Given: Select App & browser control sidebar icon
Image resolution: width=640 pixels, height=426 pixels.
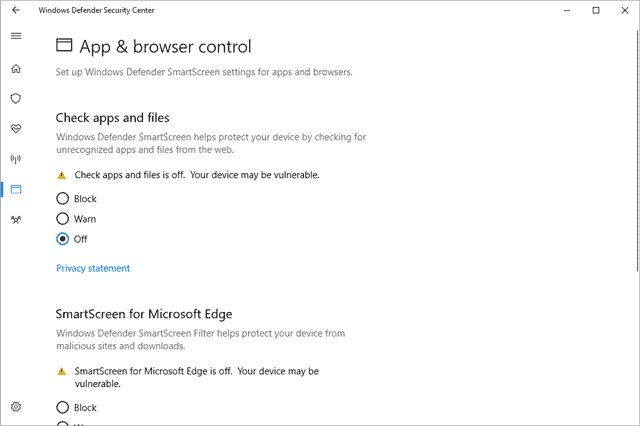Looking at the screenshot, I should click(16, 189).
